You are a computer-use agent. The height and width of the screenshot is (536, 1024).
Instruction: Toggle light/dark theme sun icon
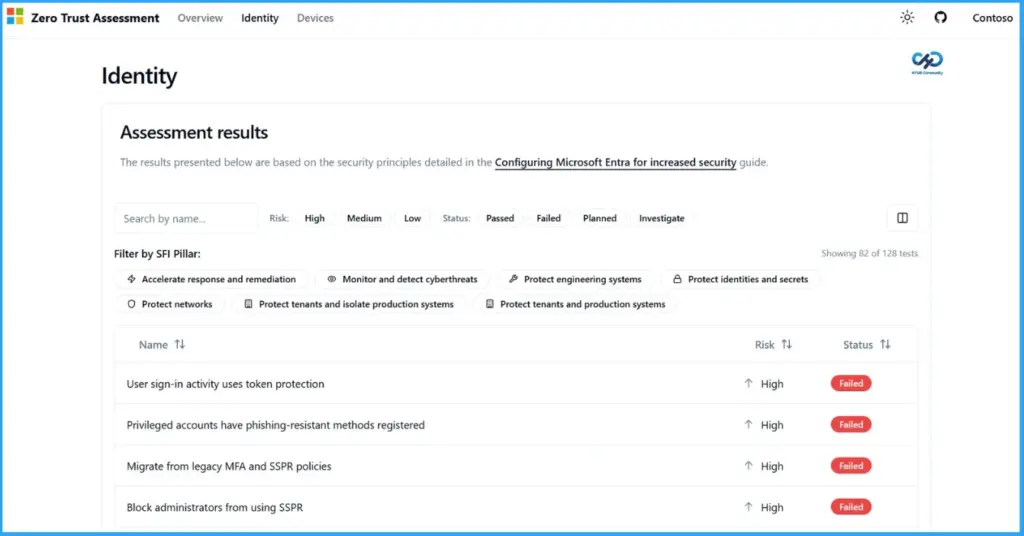tap(907, 18)
